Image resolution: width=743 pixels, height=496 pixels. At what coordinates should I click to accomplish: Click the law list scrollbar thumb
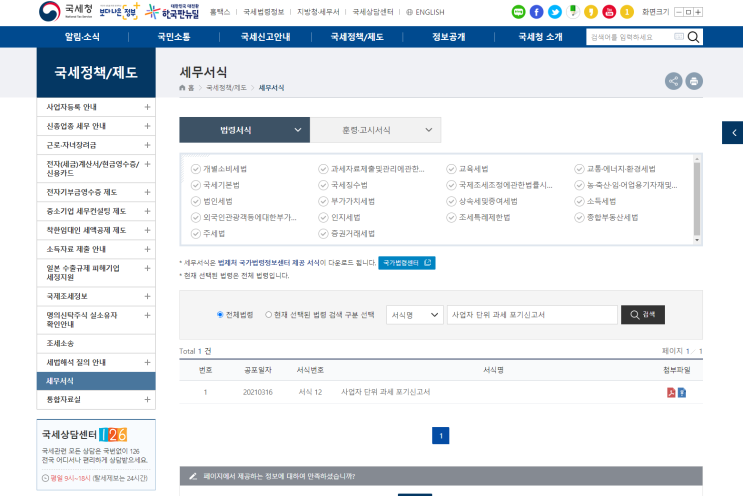(x=697, y=199)
